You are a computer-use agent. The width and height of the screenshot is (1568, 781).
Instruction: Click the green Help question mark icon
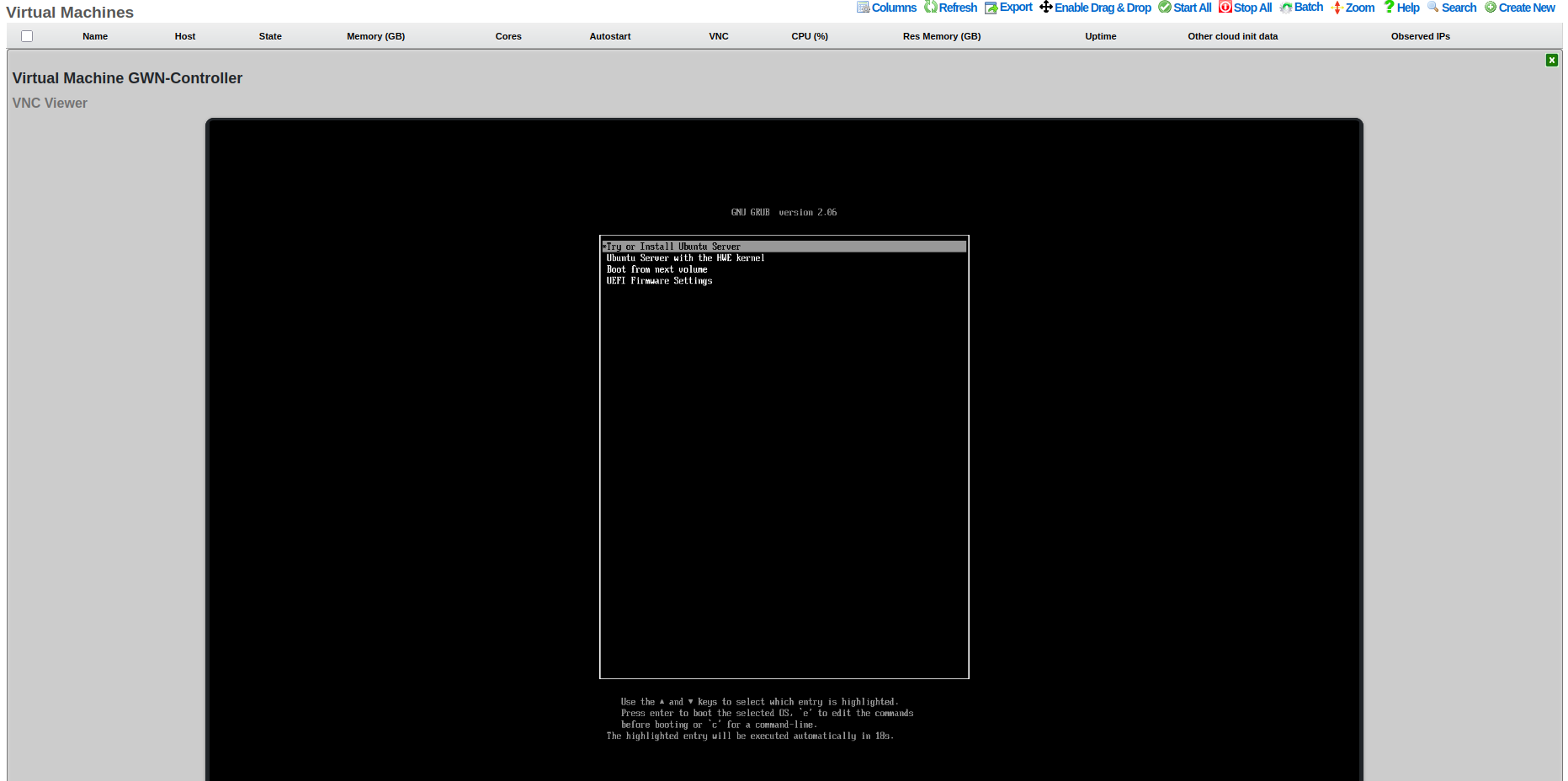(x=1389, y=8)
